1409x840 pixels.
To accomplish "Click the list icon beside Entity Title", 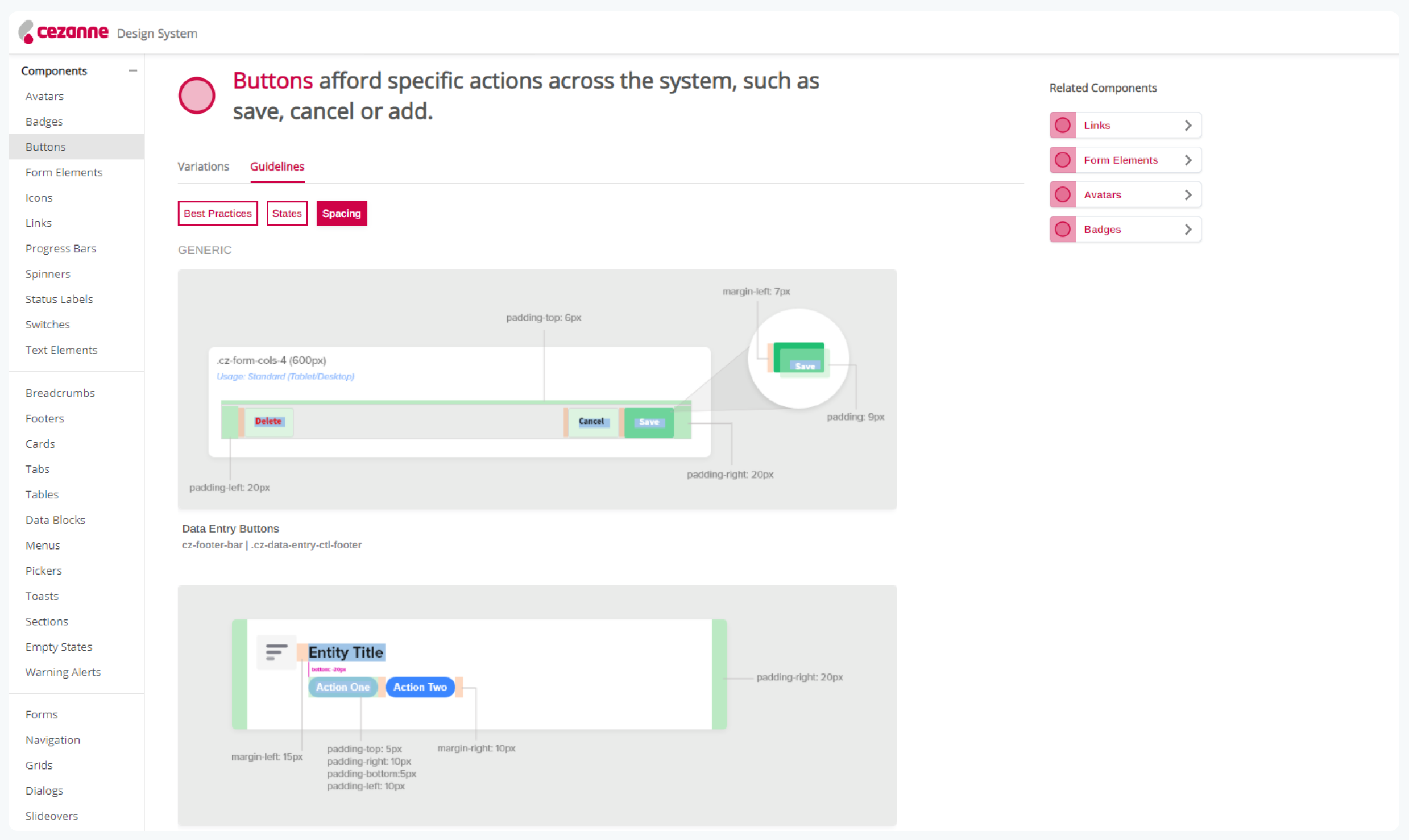I will pos(276,652).
